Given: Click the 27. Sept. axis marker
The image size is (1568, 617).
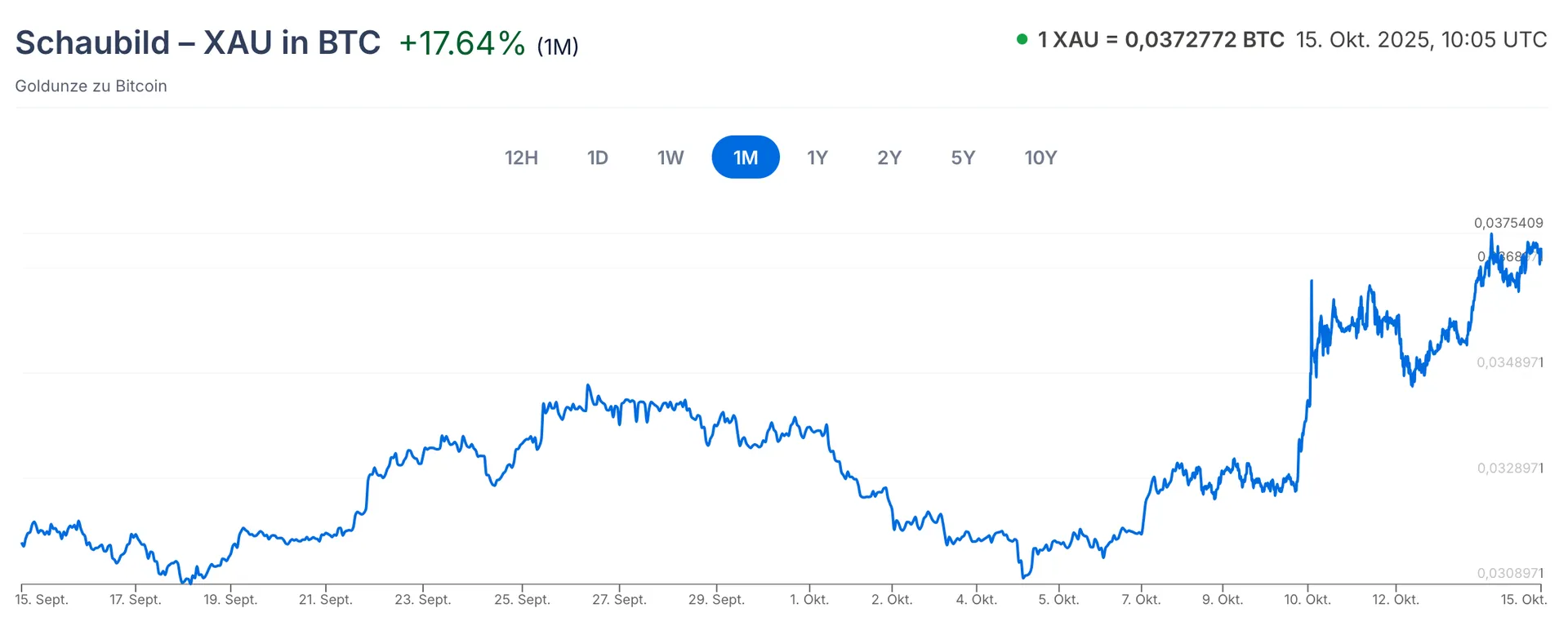Looking at the screenshot, I should pyautogui.click(x=619, y=600).
